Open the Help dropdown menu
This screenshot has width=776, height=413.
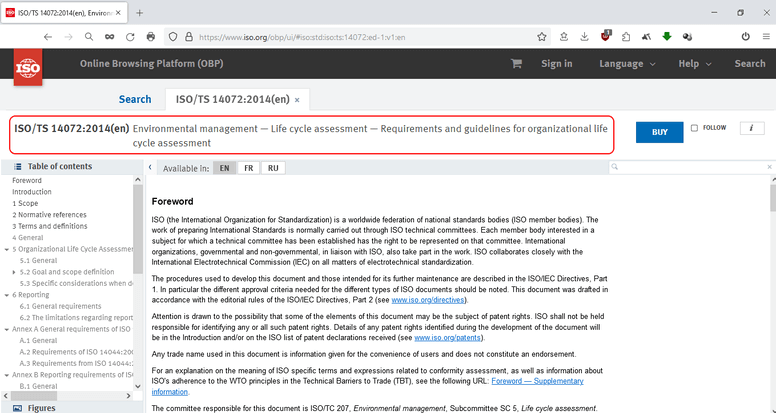click(x=694, y=63)
